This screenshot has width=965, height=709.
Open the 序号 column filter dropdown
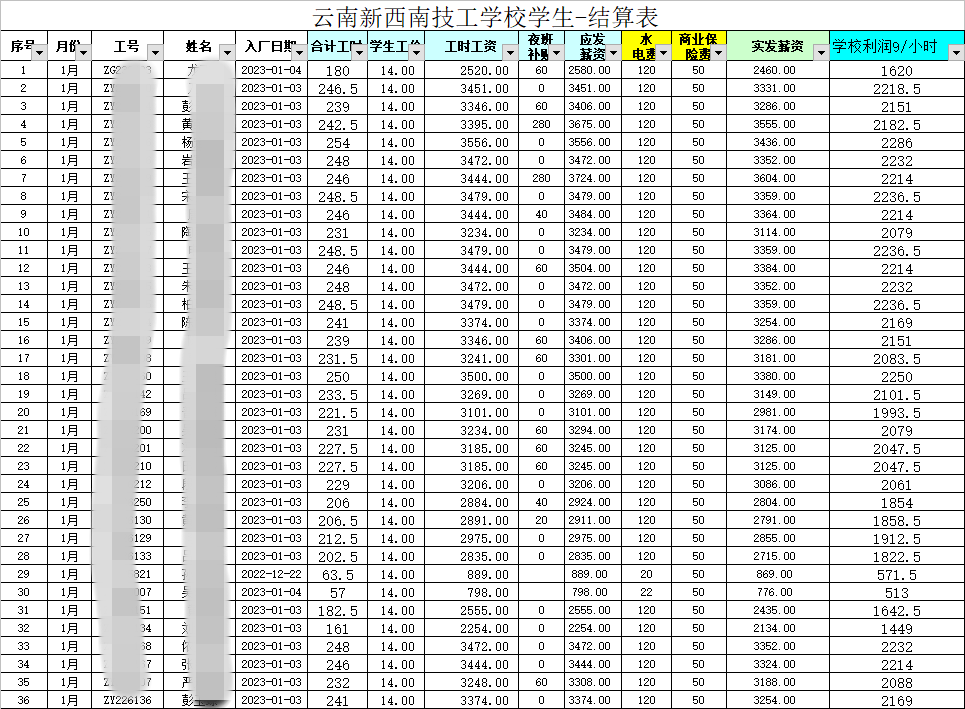tap(39, 53)
